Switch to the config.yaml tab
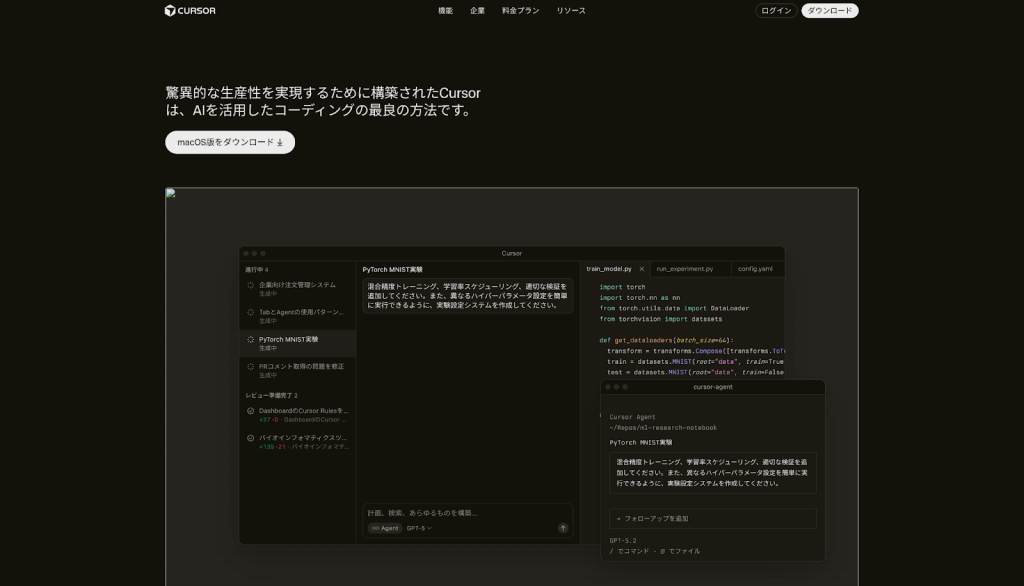Image resolution: width=1024 pixels, height=586 pixels. [755, 269]
